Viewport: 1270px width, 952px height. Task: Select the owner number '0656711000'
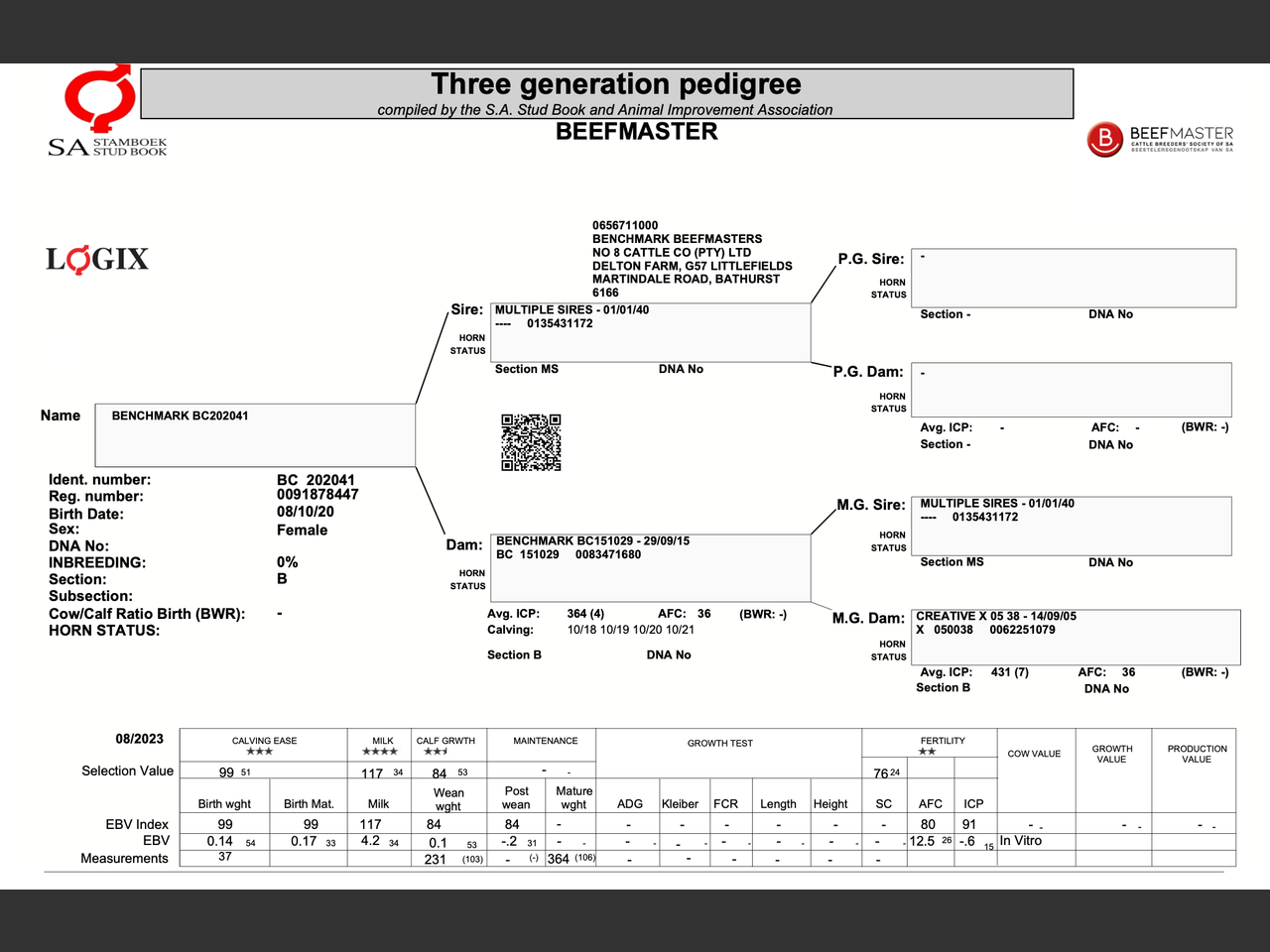(x=625, y=226)
